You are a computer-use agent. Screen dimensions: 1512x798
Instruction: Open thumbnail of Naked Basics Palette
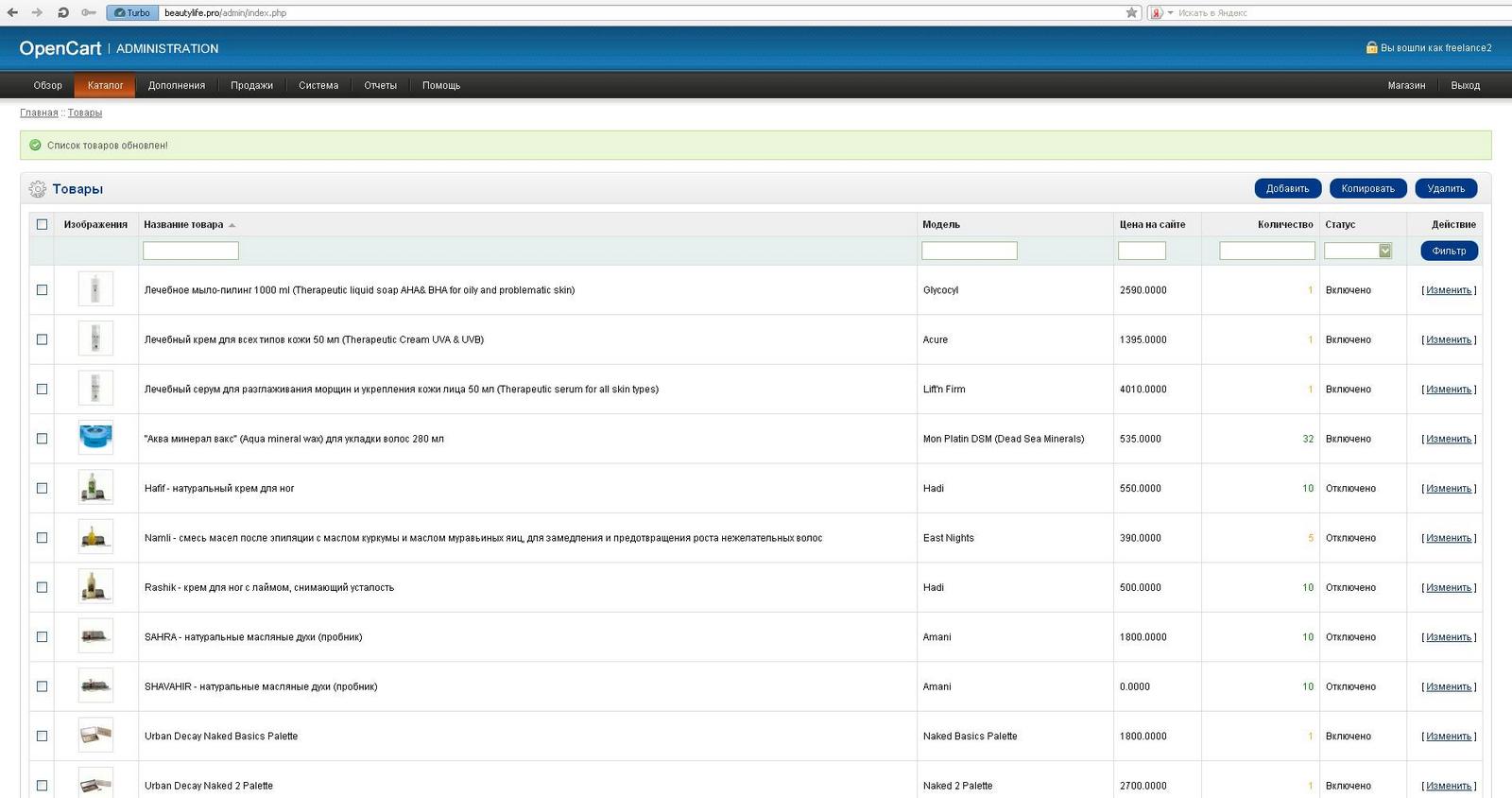95,736
